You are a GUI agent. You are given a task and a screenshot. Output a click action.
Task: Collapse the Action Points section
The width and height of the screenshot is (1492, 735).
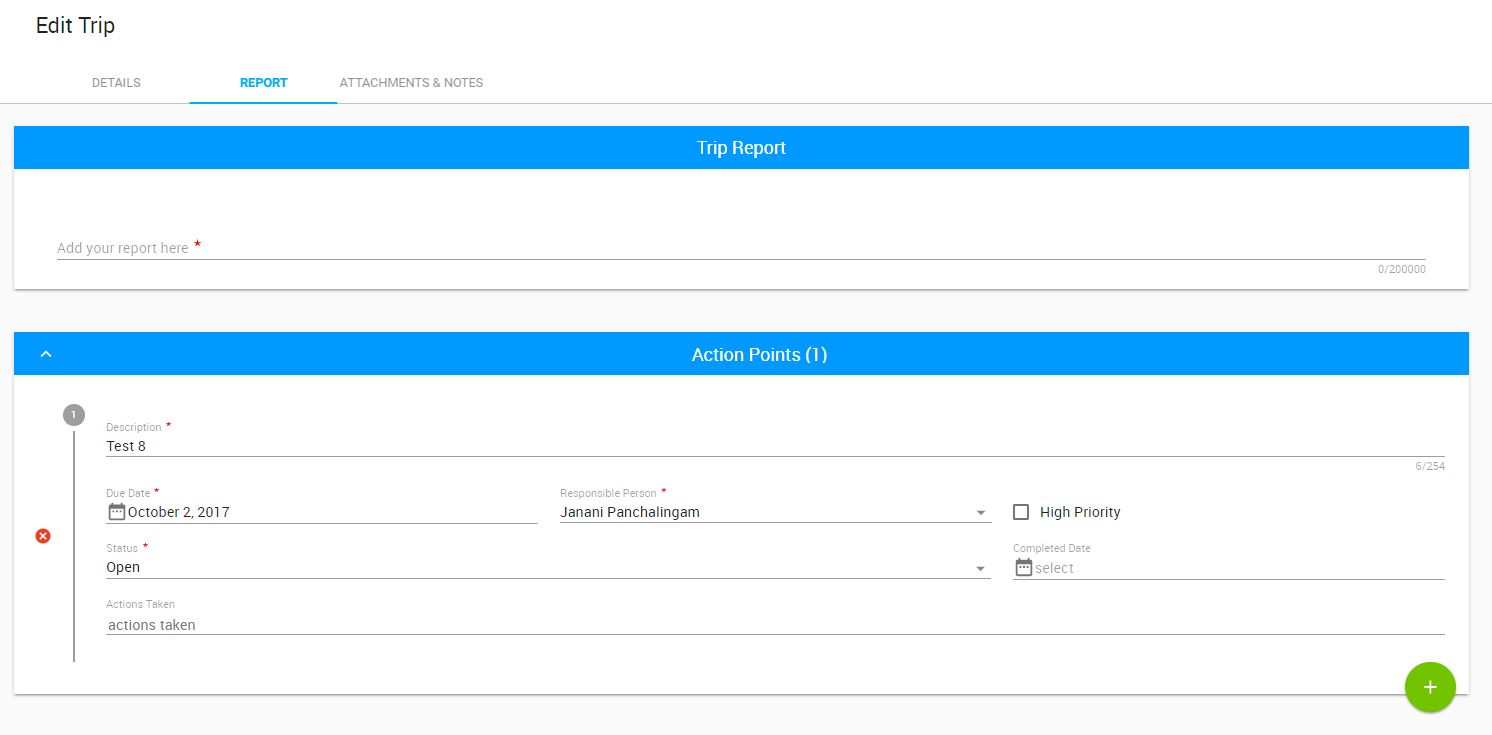tap(45, 353)
